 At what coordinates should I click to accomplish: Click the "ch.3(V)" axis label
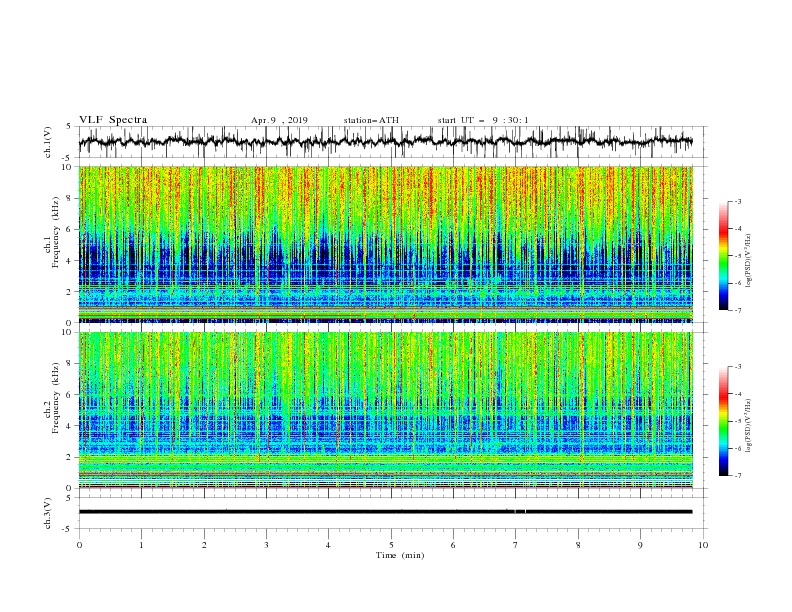coord(48,513)
